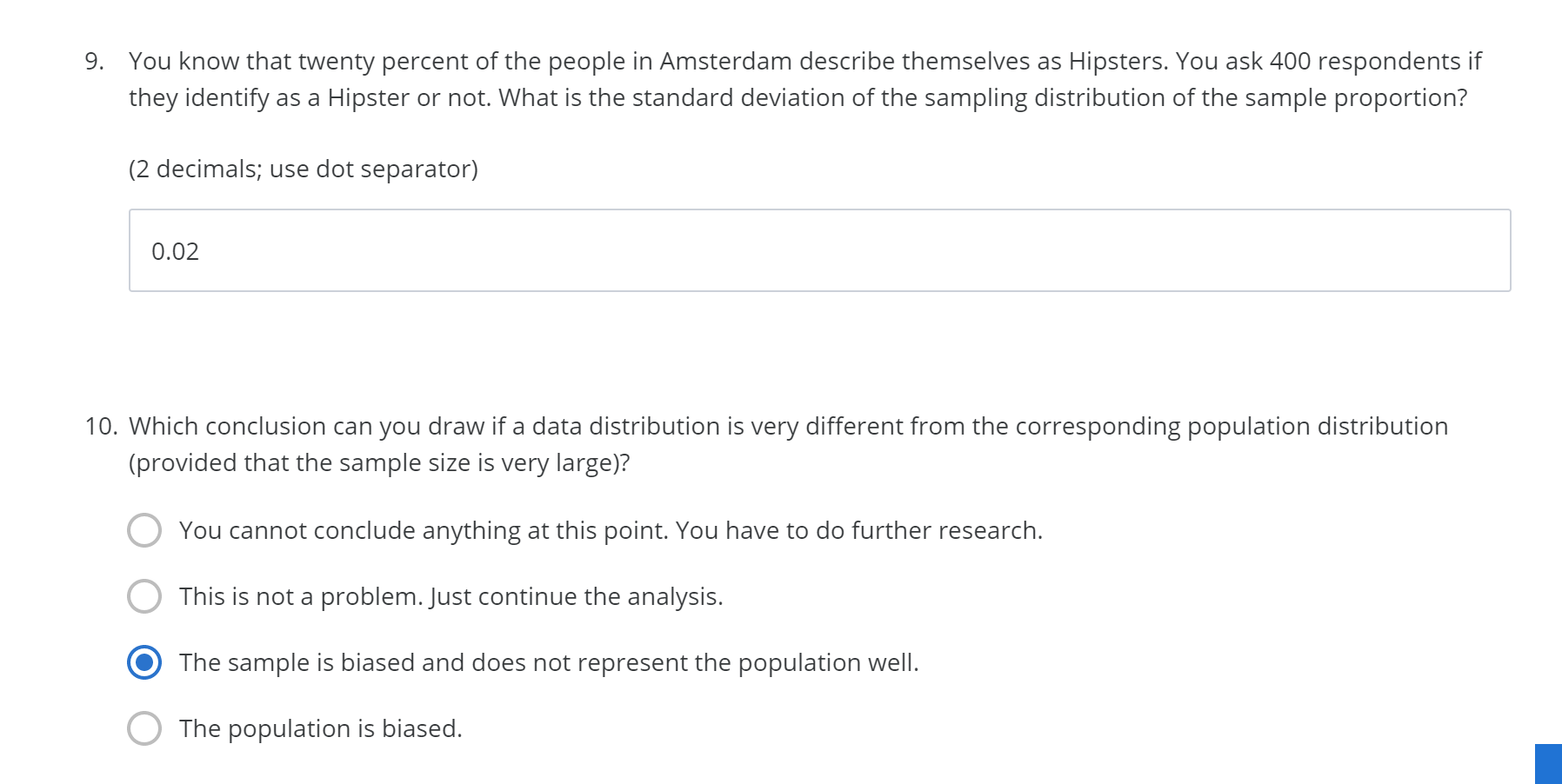Pick the "The population is biased" radio button
This screenshot has height=784, width=1562.
click(144, 728)
